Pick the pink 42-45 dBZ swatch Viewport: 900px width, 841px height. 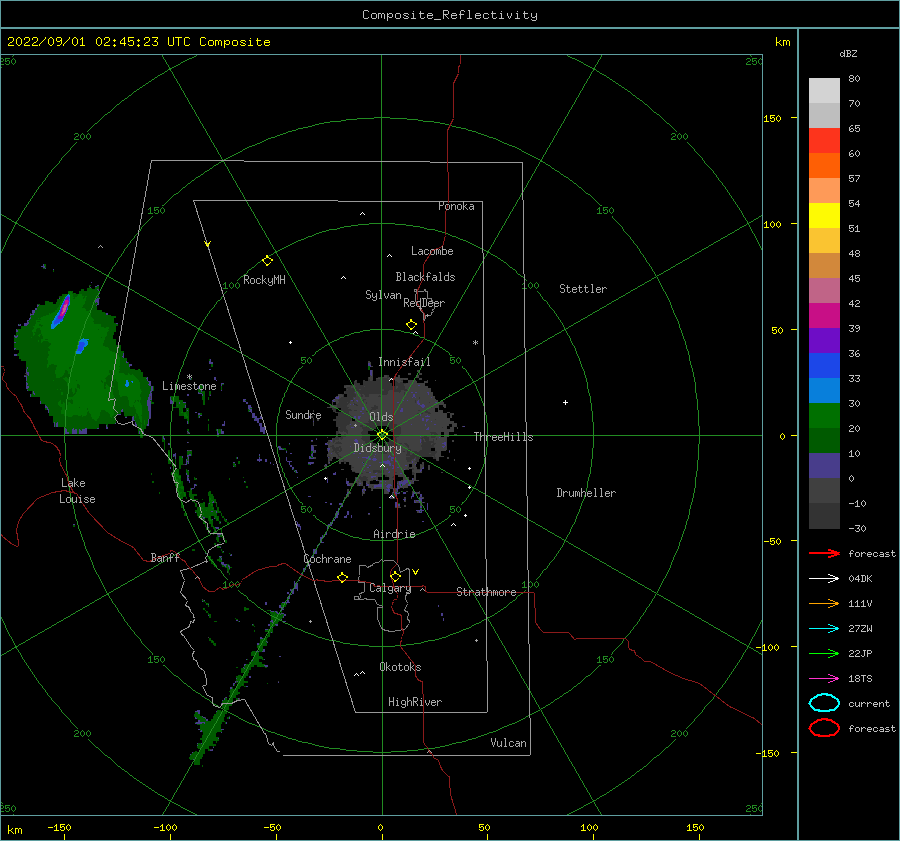point(824,291)
